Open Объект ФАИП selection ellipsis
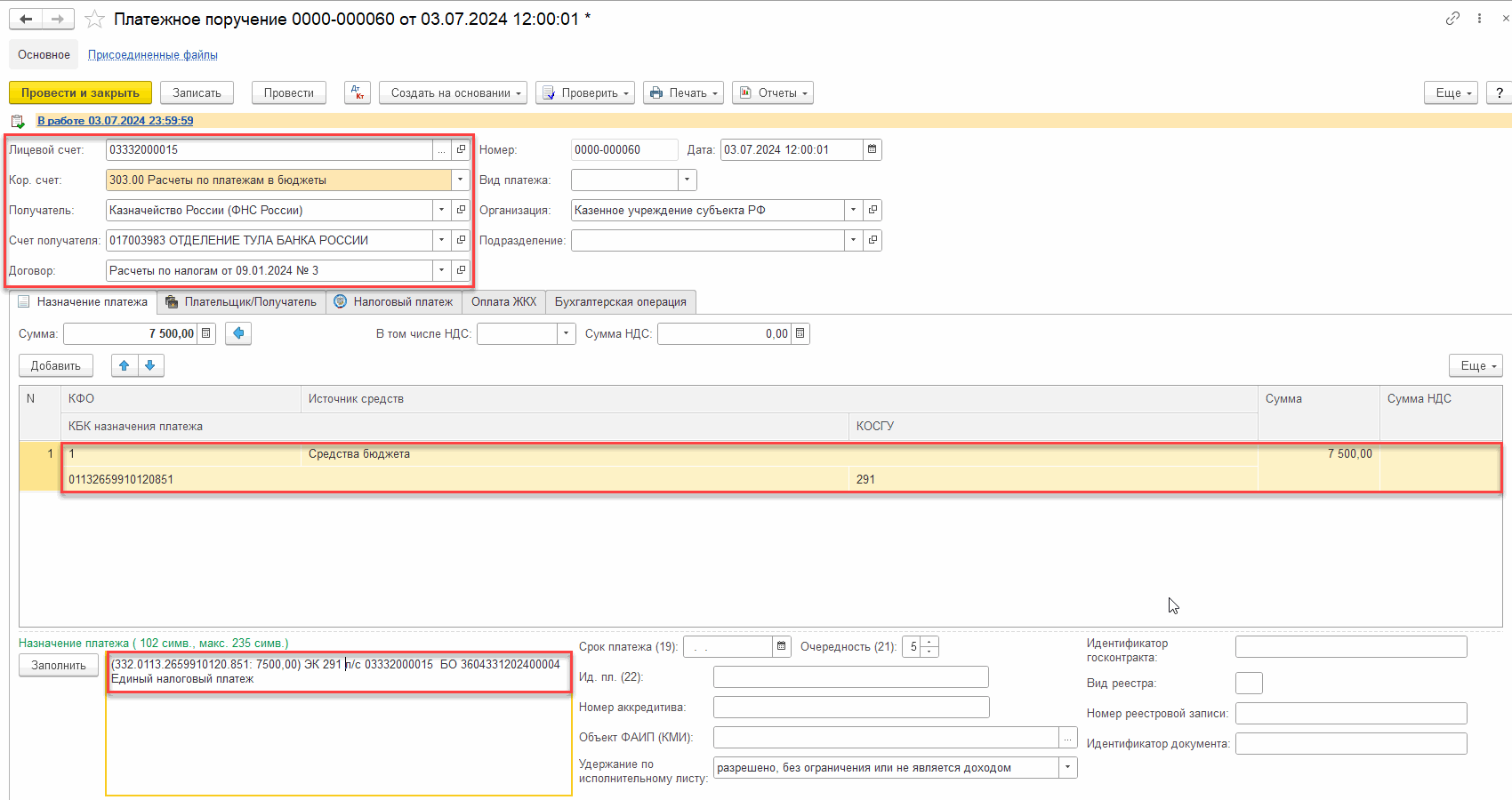Viewport: 1512px width, 800px height. pyautogui.click(x=1068, y=737)
